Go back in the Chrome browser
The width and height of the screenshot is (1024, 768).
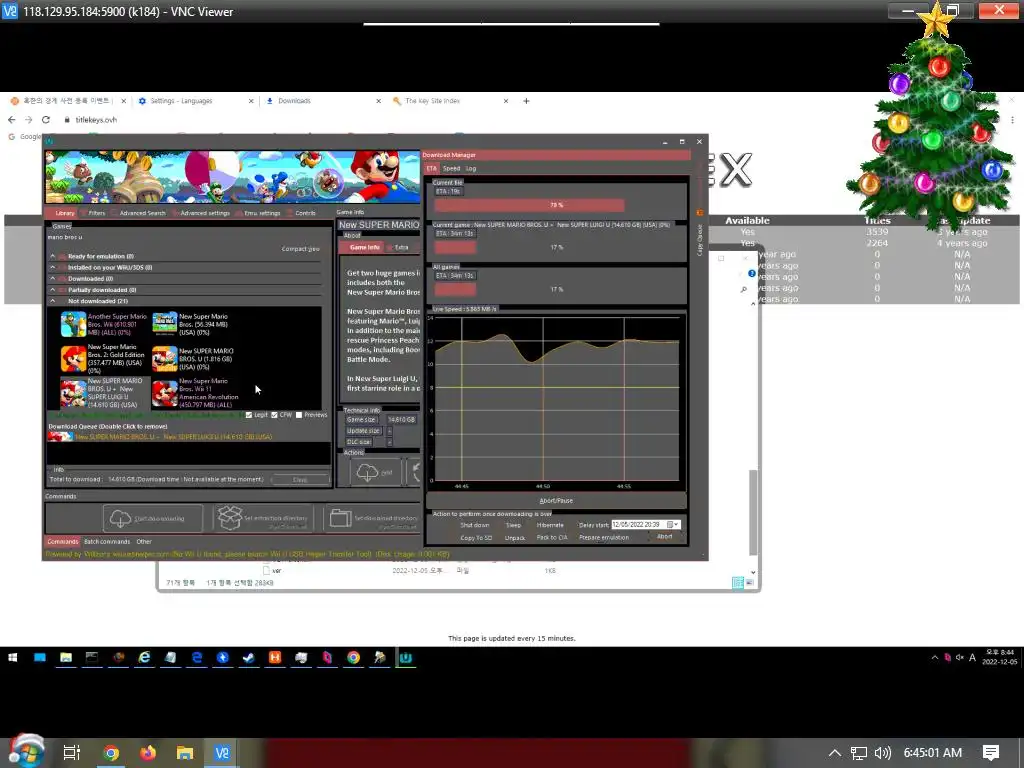tap(11, 120)
